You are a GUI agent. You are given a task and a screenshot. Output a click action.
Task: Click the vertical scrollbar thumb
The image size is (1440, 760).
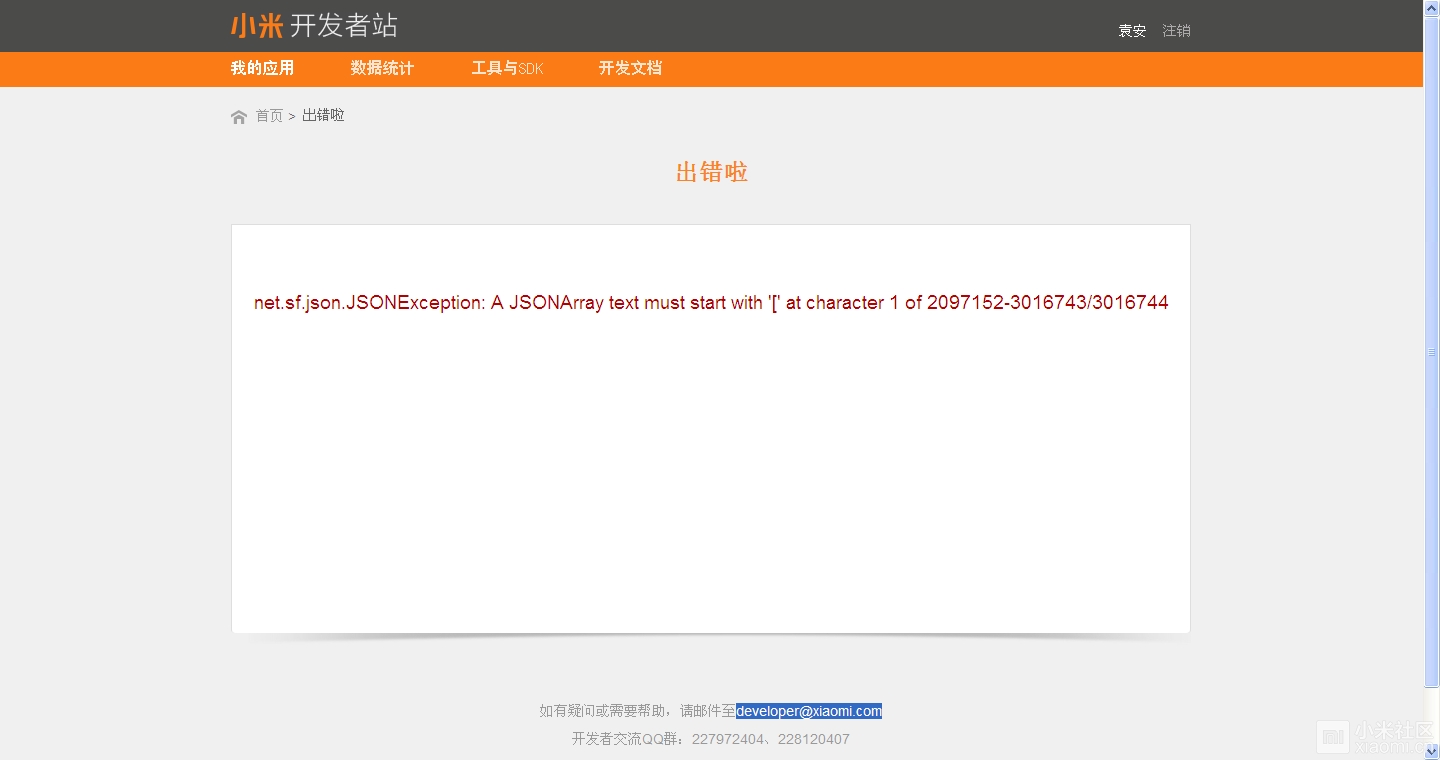(x=1432, y=352)
